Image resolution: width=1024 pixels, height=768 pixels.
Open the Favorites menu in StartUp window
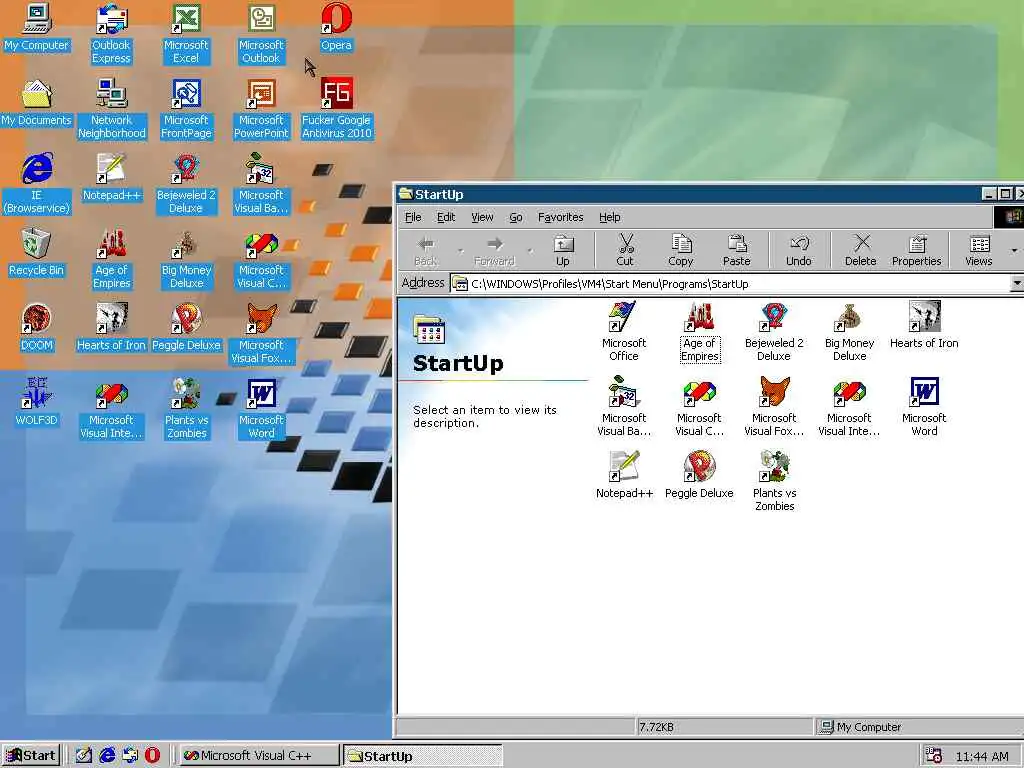pos(560,217)
